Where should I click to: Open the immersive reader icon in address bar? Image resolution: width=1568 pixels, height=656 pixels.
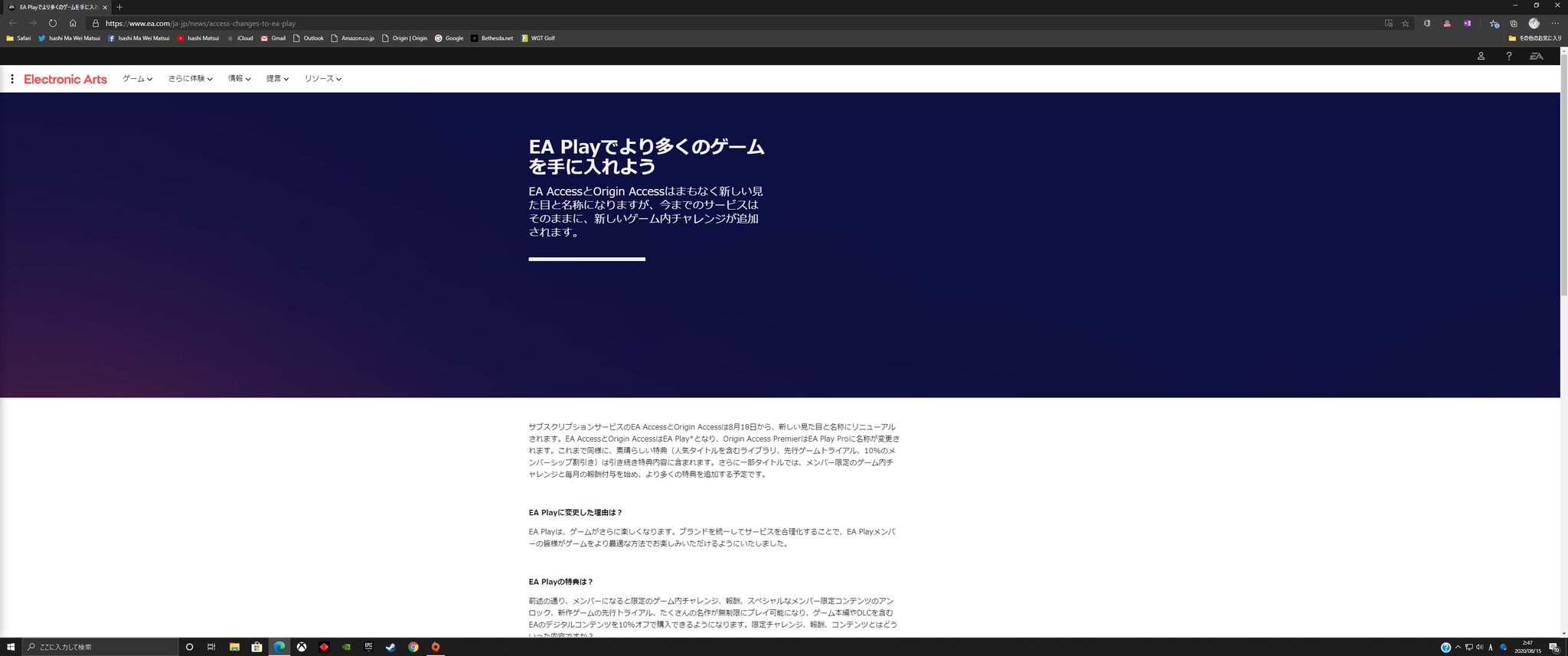click(x=1389, y=23)
